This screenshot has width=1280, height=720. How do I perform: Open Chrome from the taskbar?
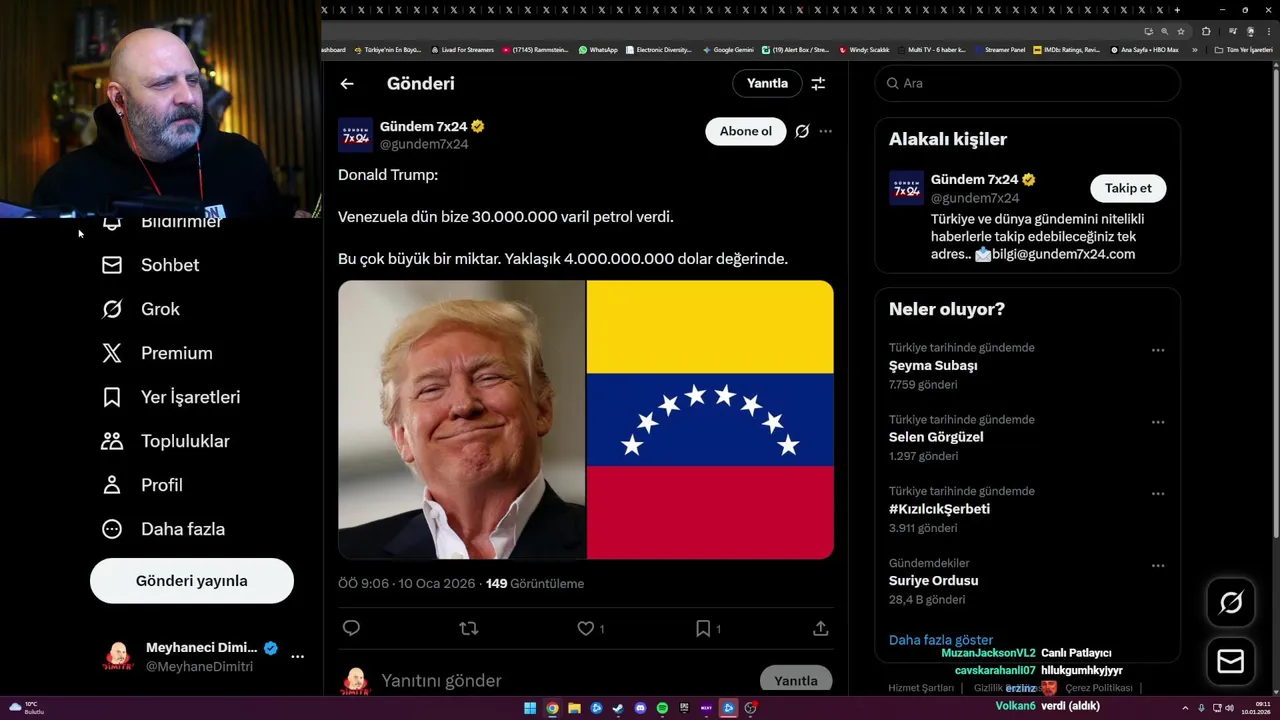(x=552, y=708)
